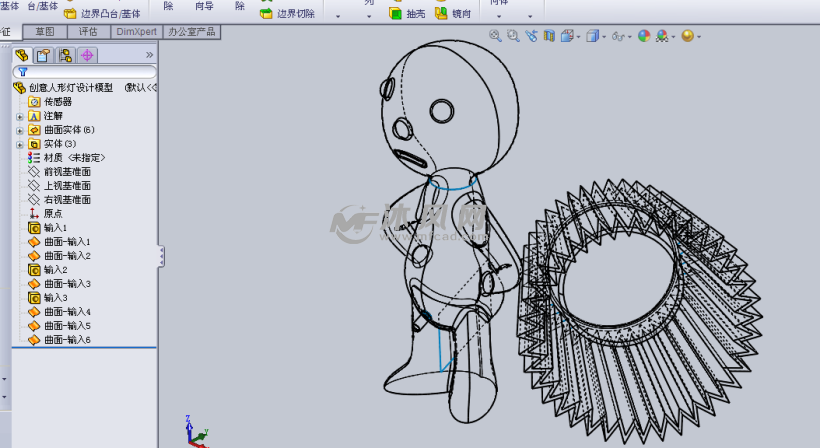Switch to the PropertyManager tab icon
Viewport: 820px width, 448px height.
(x=43, y=55)
